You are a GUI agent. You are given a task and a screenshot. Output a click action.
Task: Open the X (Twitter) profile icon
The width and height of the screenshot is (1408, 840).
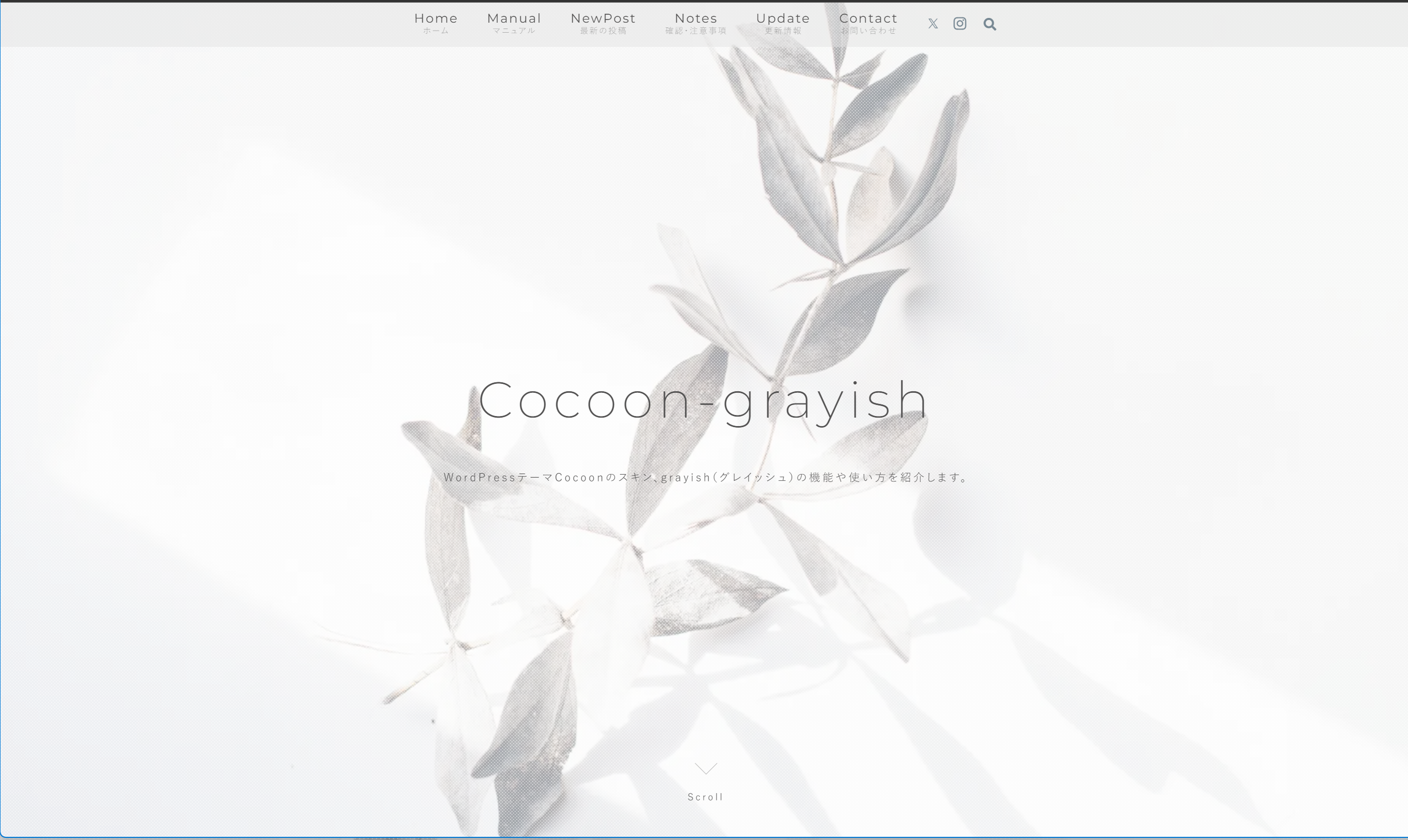click(933, 24)
